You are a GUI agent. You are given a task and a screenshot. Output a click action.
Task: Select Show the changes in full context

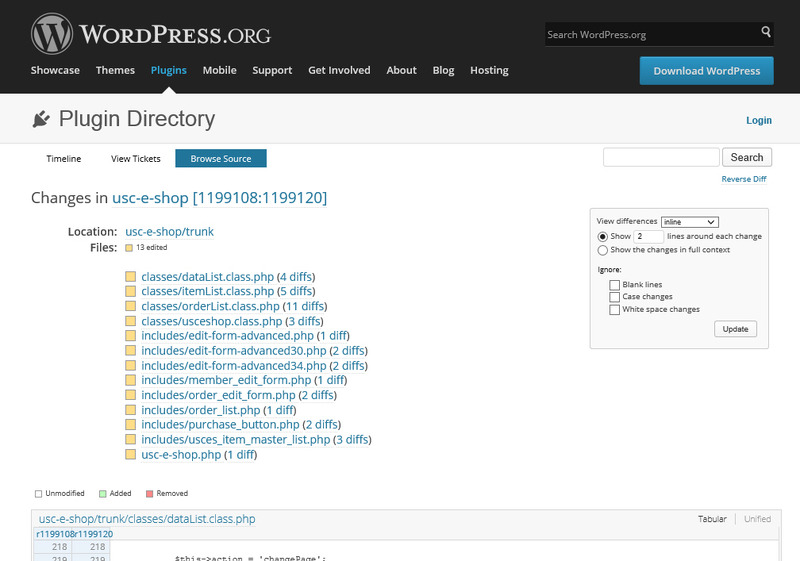coord(602,250)
